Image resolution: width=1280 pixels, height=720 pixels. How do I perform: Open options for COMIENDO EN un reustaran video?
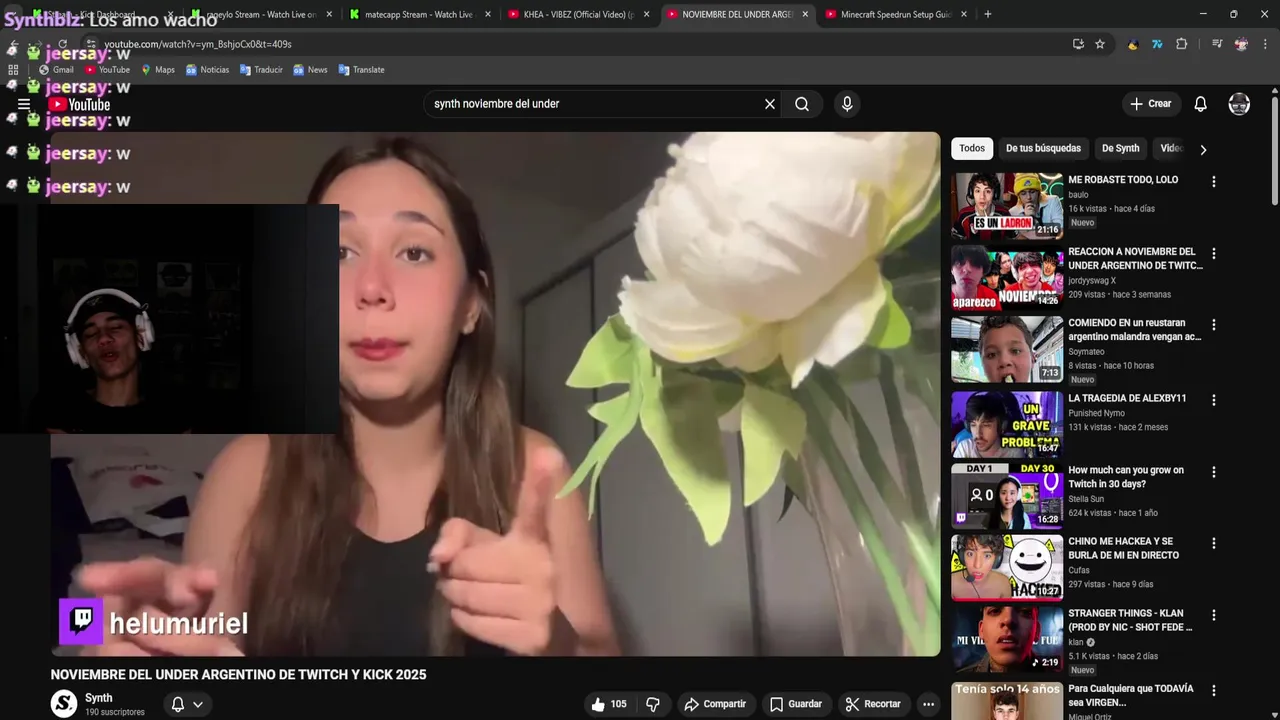click(1213, 325)
